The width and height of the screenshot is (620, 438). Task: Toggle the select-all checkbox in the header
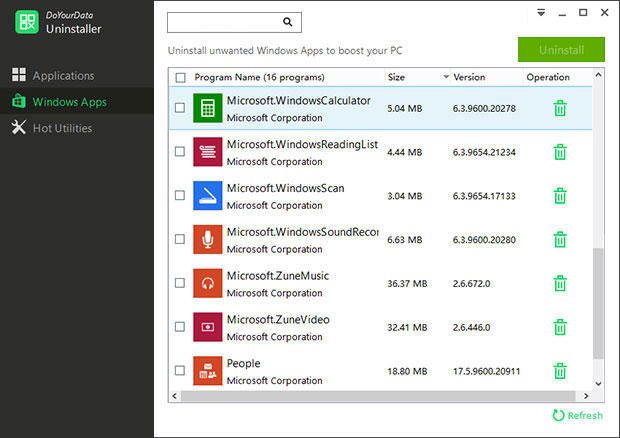coord(180,77)
